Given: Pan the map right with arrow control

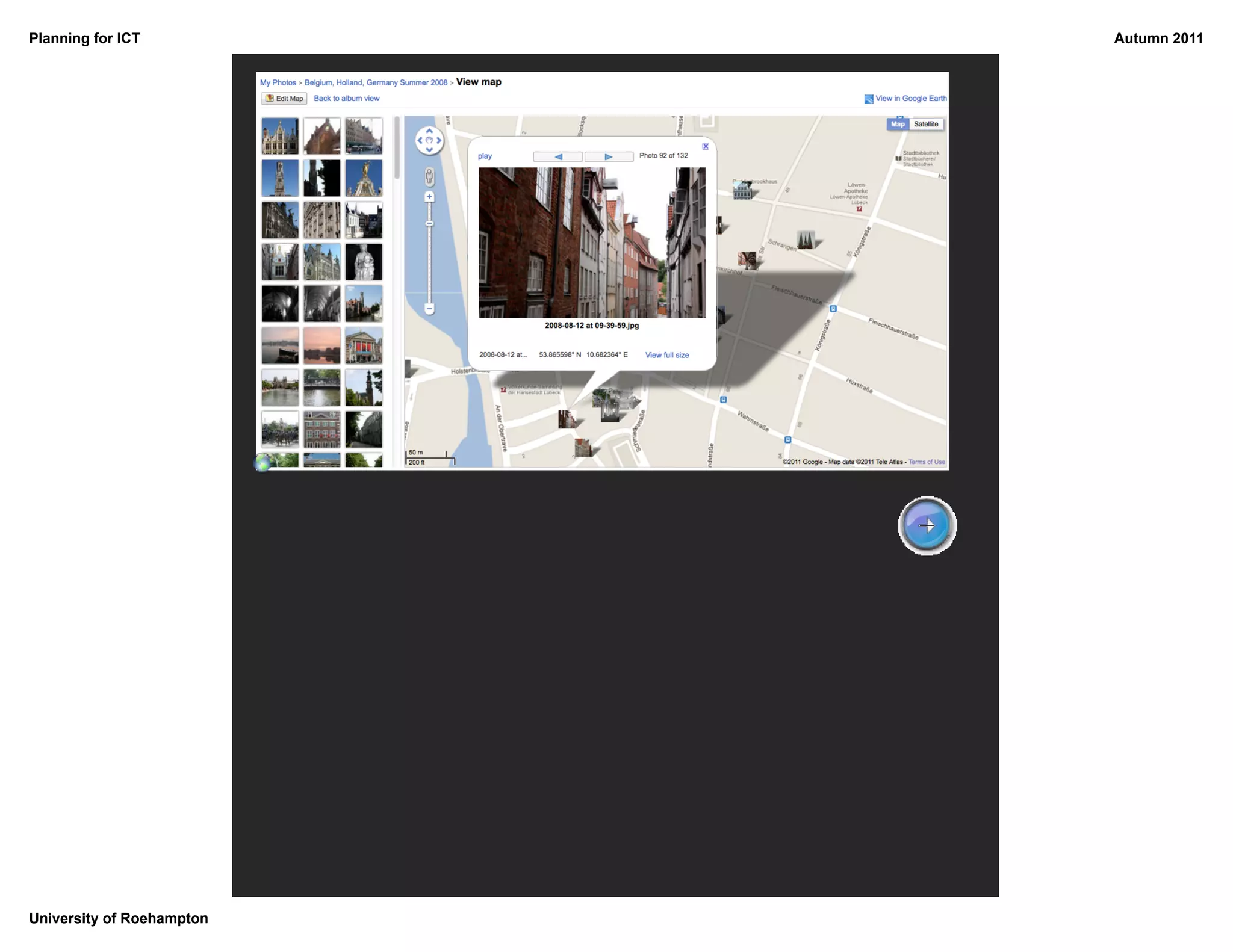Looking at the screenshot, I should click(439, 140).
